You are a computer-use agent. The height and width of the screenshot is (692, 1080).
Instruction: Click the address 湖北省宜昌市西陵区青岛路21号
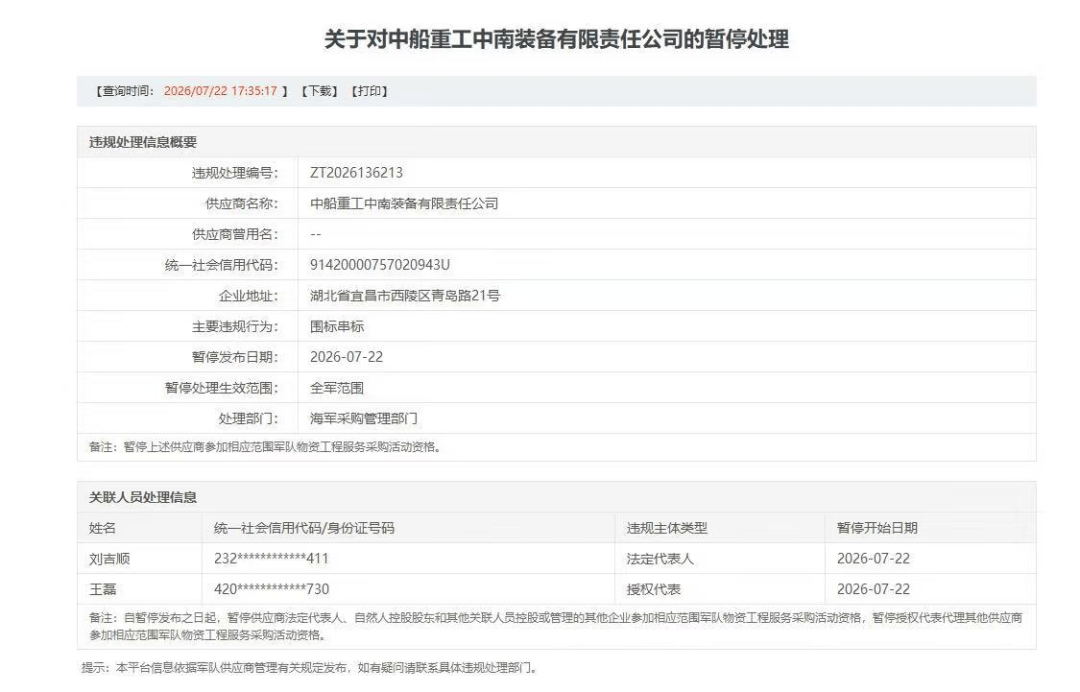point(405,296)
